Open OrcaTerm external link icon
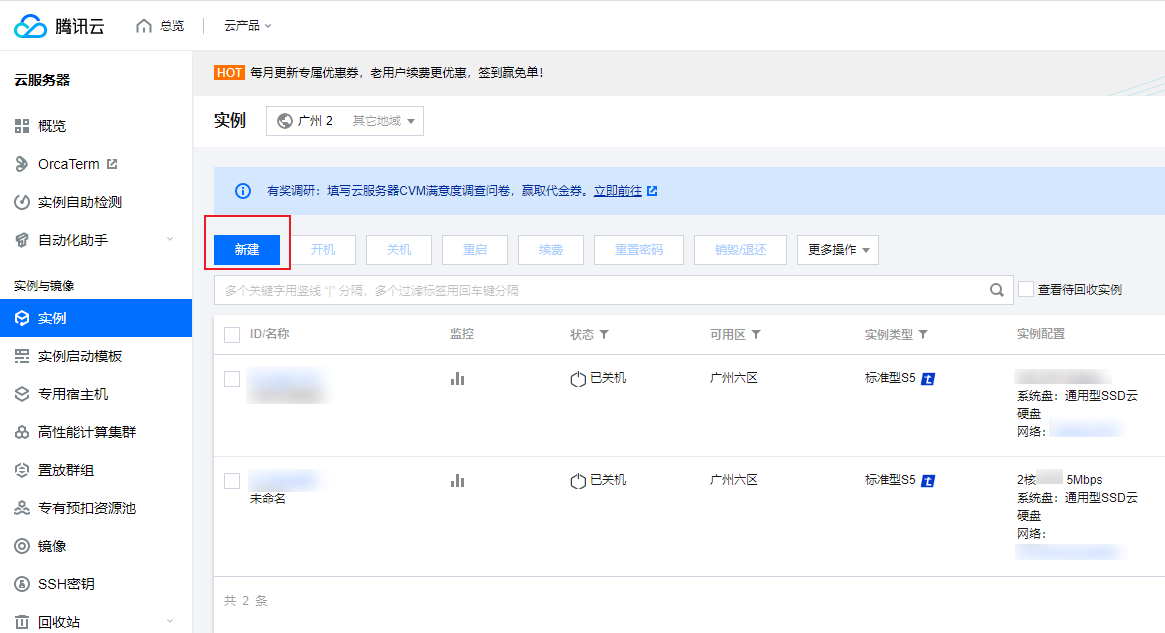 point(112,163)
